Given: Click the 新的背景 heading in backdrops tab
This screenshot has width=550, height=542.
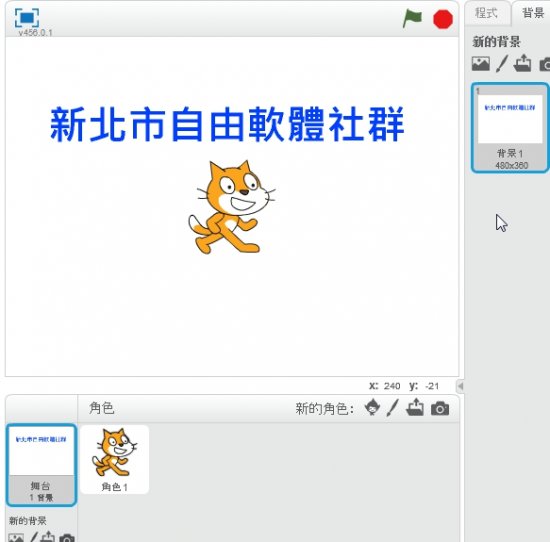Looking at the screenshot, I should [x=496, y=42].
